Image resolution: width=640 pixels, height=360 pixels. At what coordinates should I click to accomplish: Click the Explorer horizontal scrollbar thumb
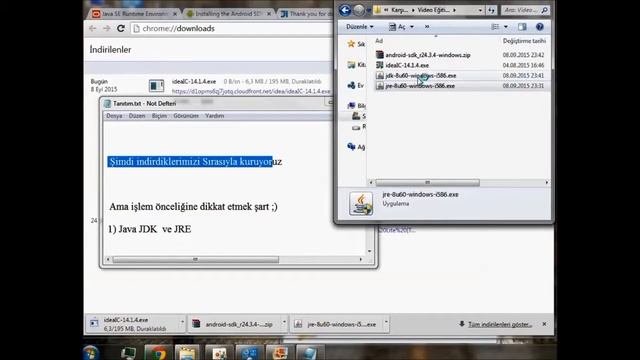pos(427,182)
